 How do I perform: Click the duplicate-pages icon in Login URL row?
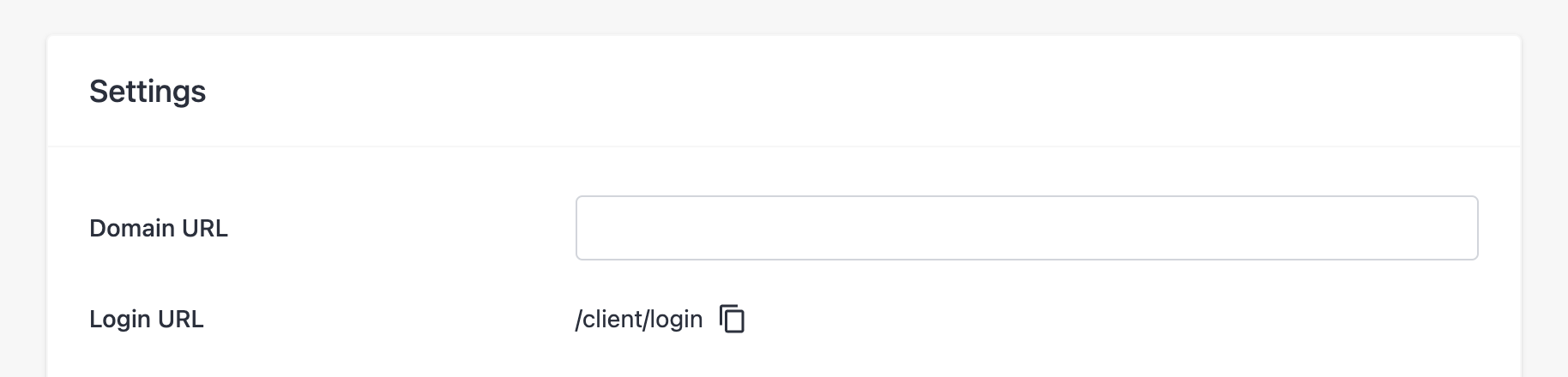tap(732, 319)
